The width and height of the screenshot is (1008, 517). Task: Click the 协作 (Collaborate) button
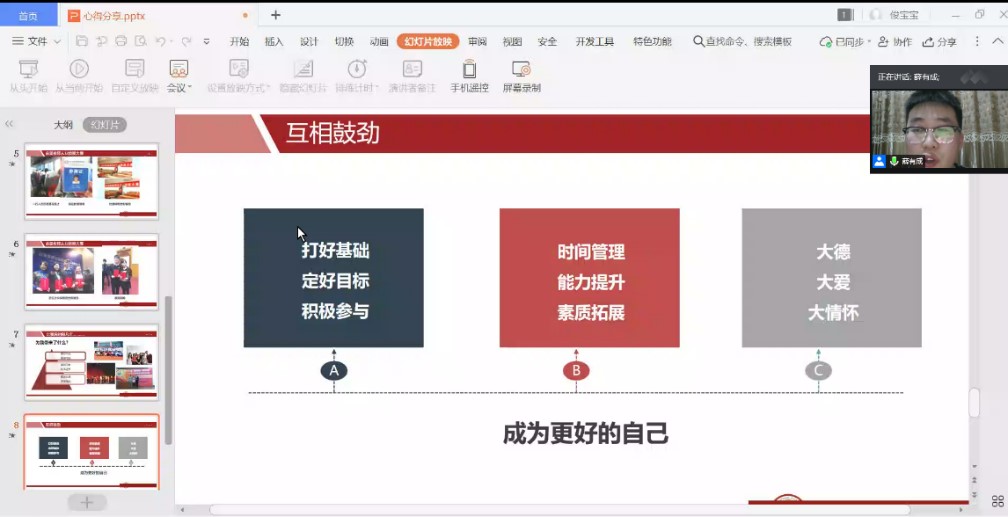coord(895,42)
